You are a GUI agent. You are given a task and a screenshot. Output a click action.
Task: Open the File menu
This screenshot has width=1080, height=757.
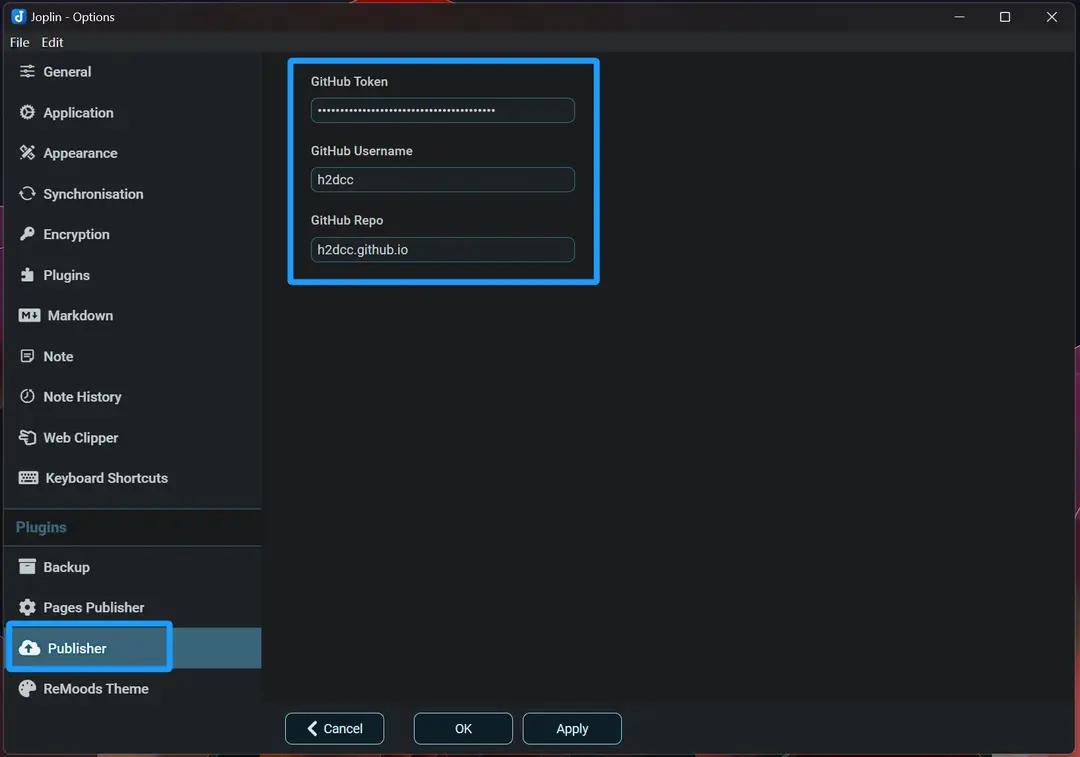click(x=20, y=42)
